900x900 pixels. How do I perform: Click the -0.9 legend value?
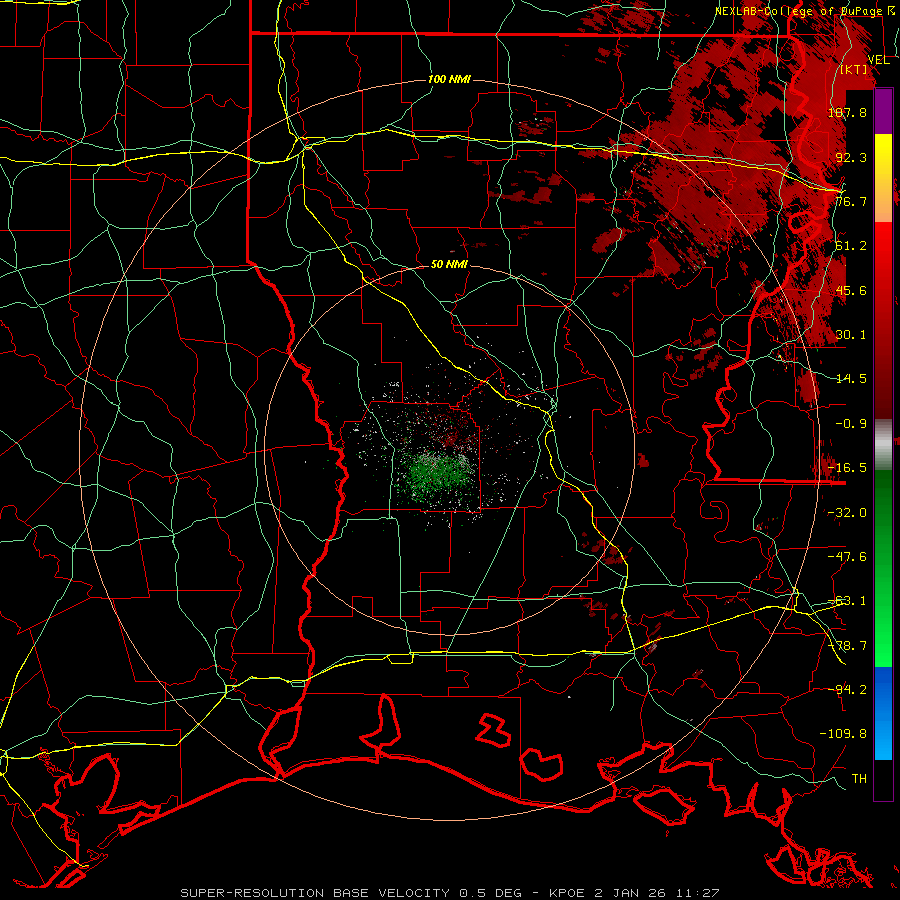[x=851, y=423]
